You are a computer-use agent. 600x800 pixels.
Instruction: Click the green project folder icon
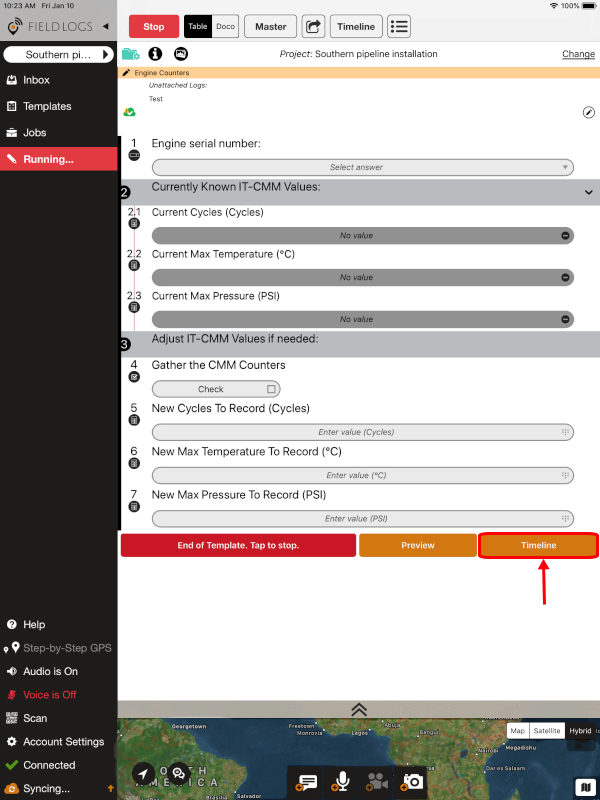pos(131,54)
